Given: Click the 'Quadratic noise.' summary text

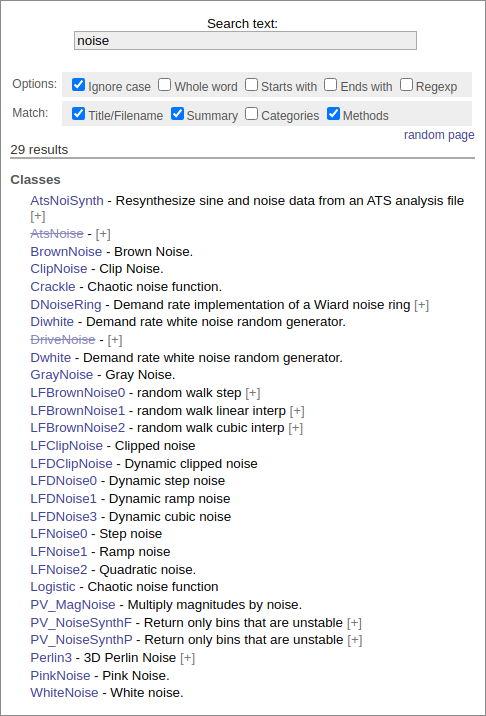Looking at the screenshot, I should 148,569.
